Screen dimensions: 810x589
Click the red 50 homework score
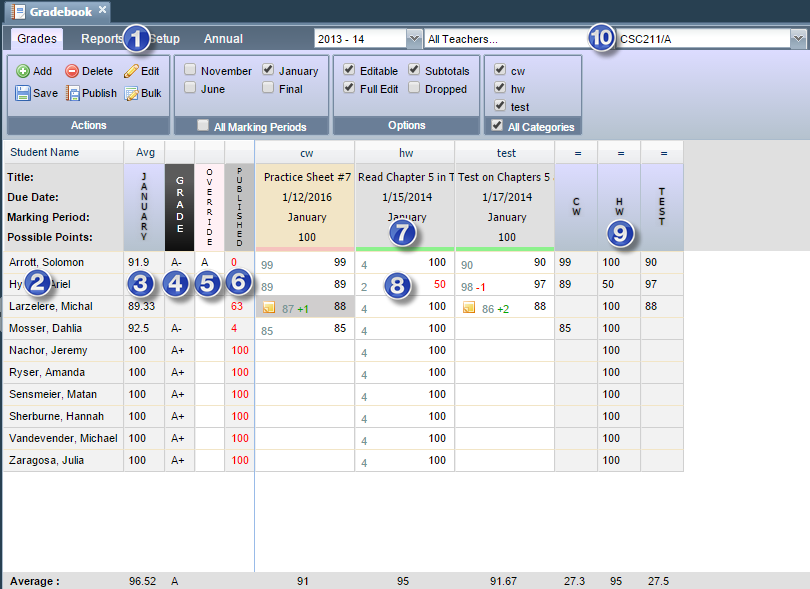click(440, 284)
